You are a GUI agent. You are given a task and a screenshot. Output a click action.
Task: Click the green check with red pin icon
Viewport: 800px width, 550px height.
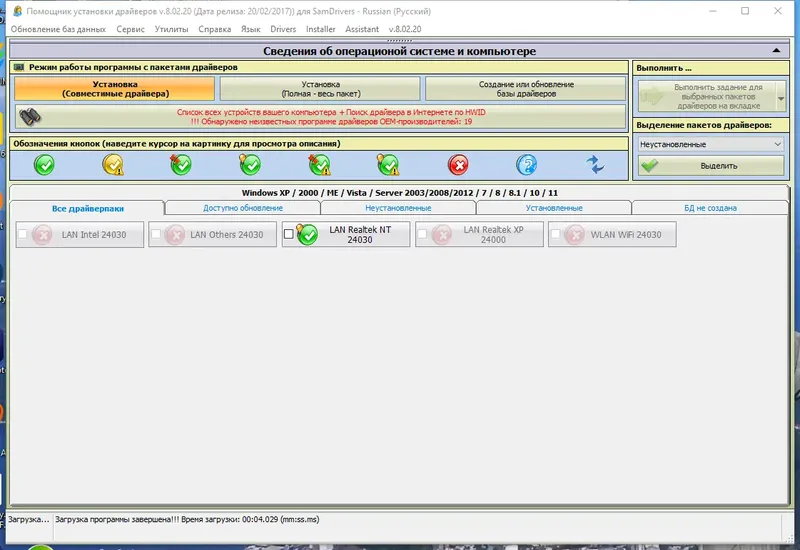click(x=181, y=164)
